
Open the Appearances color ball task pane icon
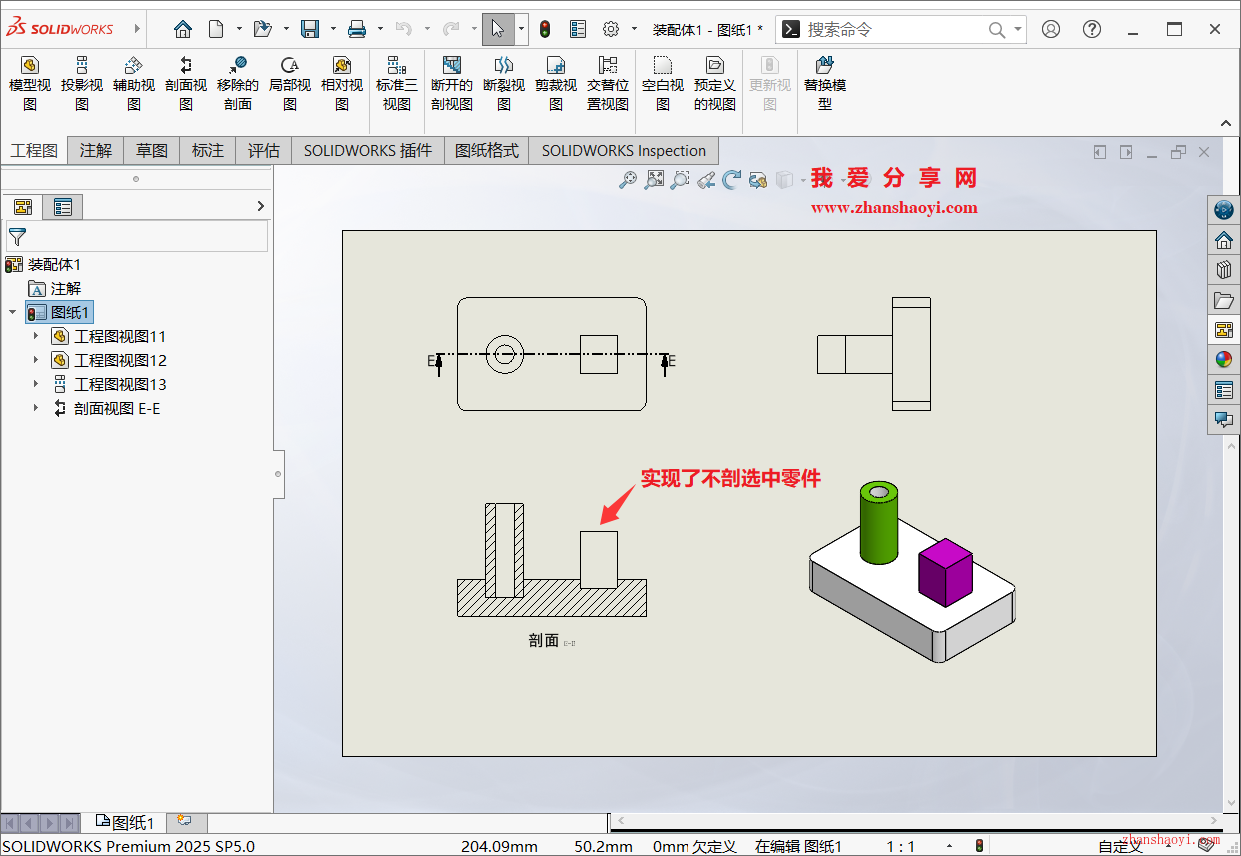pos(1224,360)
